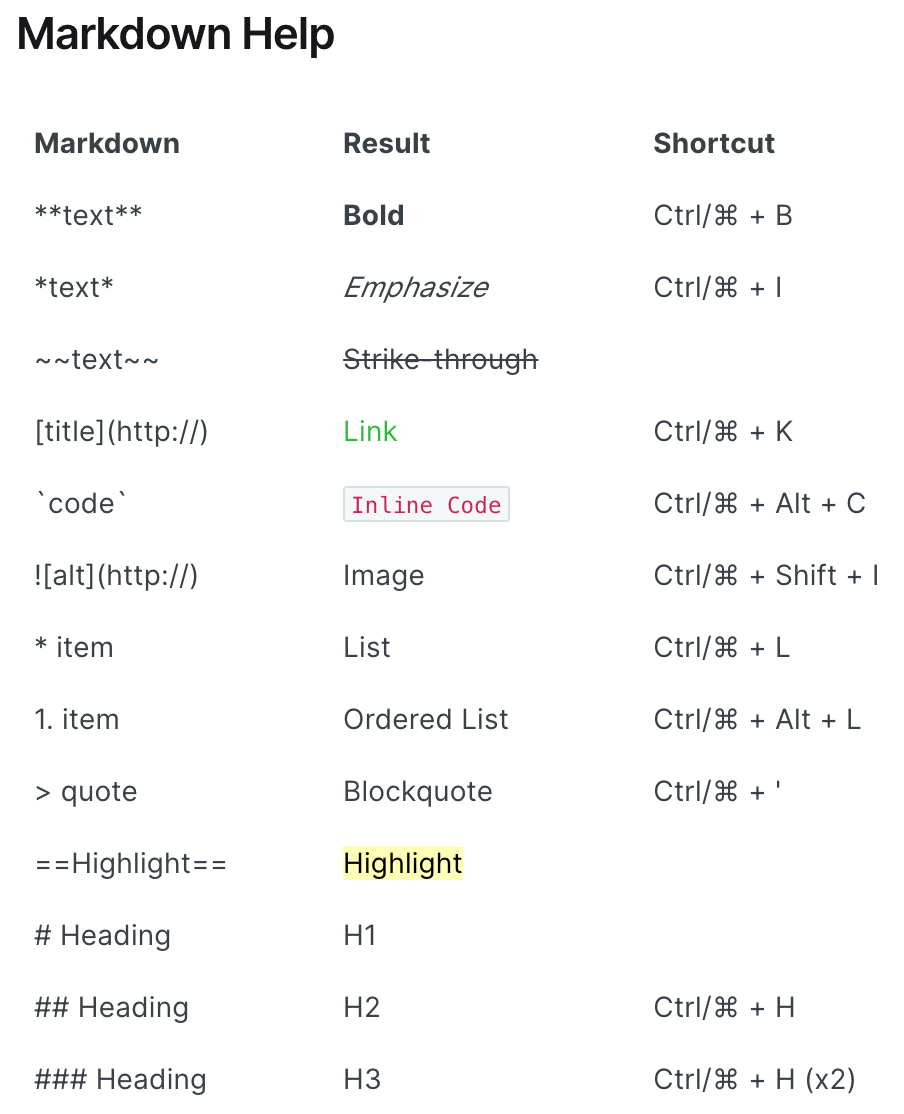
Task: Click the bold 'Bold' result text
Action: point(374,215)
